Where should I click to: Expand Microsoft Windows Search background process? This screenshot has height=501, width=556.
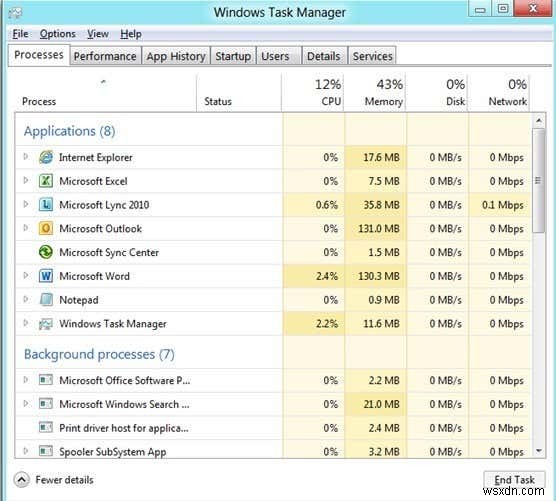coord(26,403)
